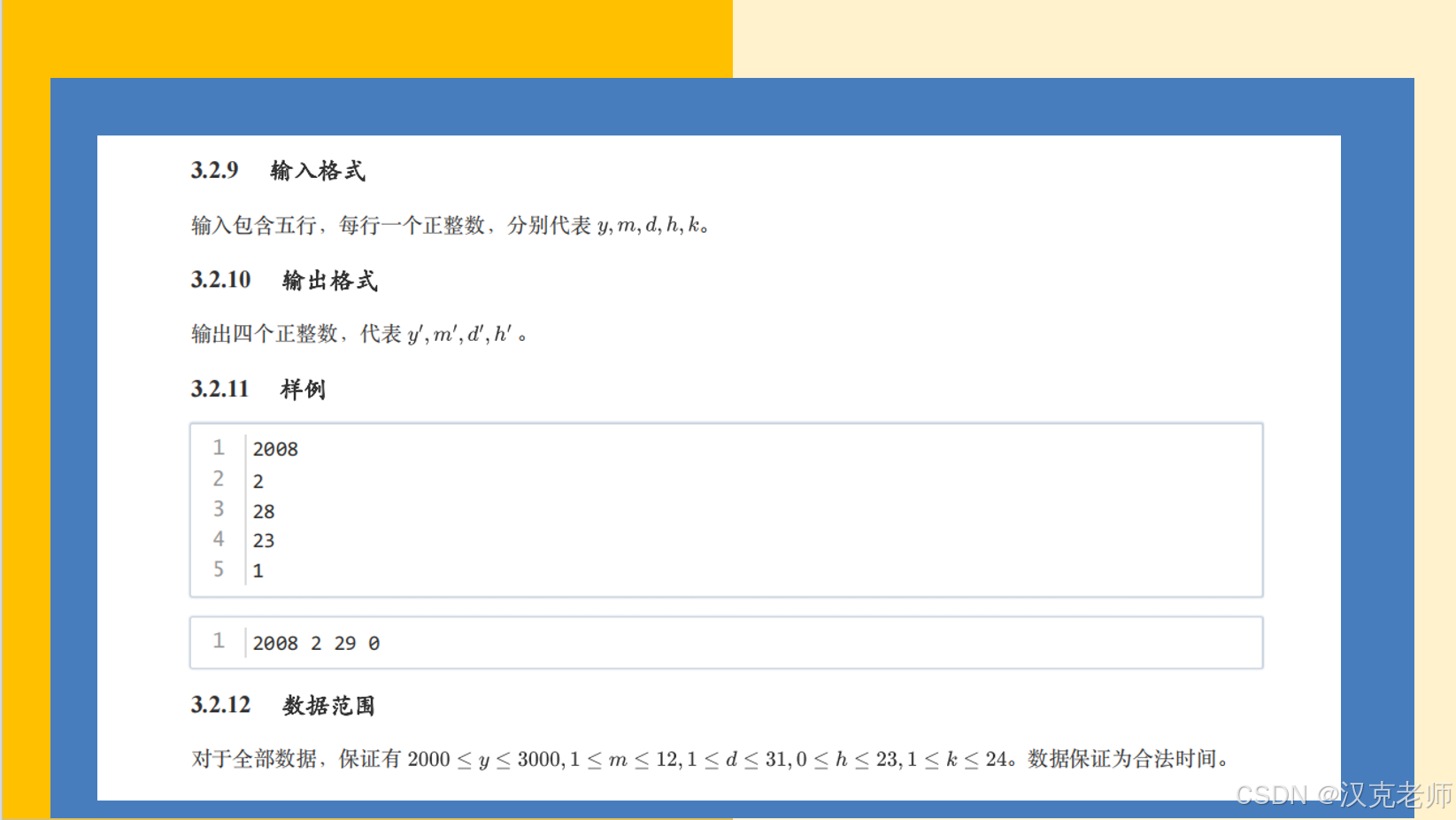Viewport: 1456px width, 820px height.
Task: Select heading '3.2.10 输出格式'
Action: coord(285,280)
